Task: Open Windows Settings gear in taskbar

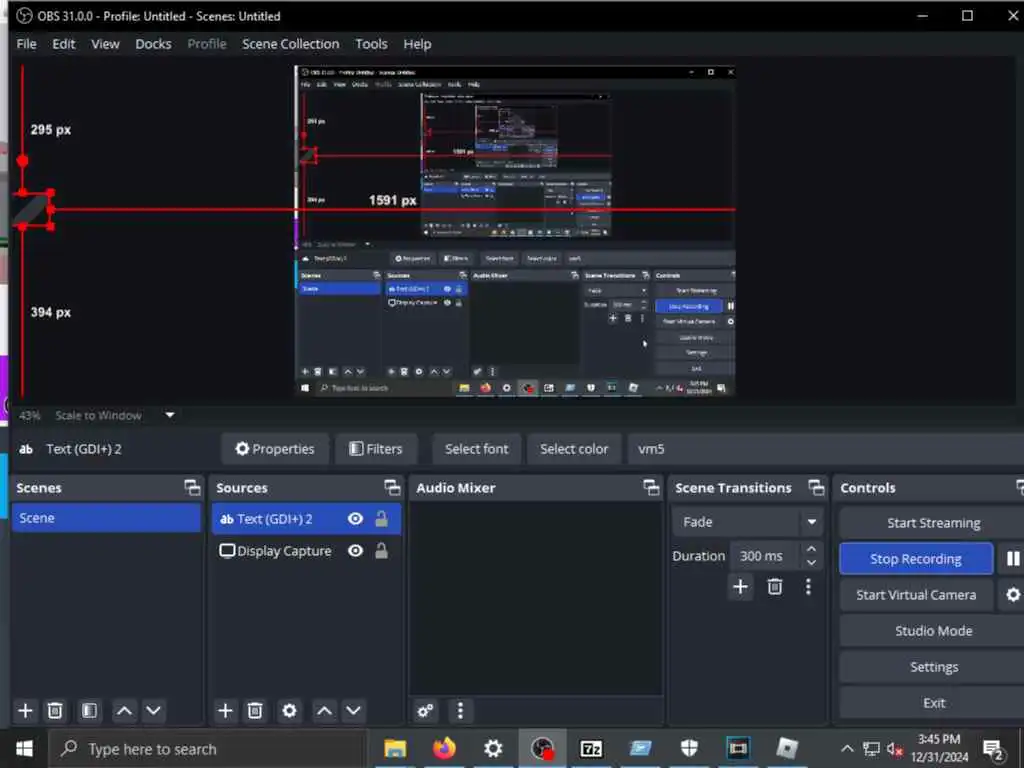Action: 493,748
